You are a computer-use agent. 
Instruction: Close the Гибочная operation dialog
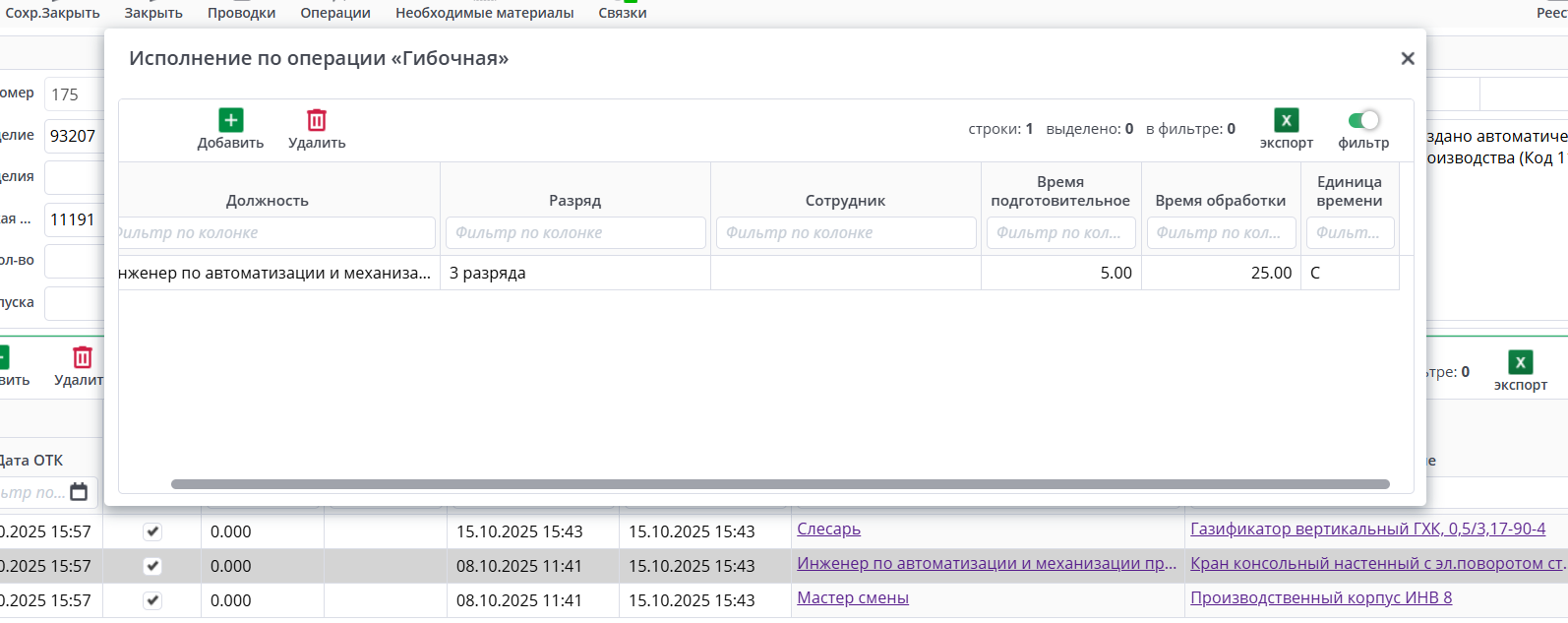(x=1408, y=59)
